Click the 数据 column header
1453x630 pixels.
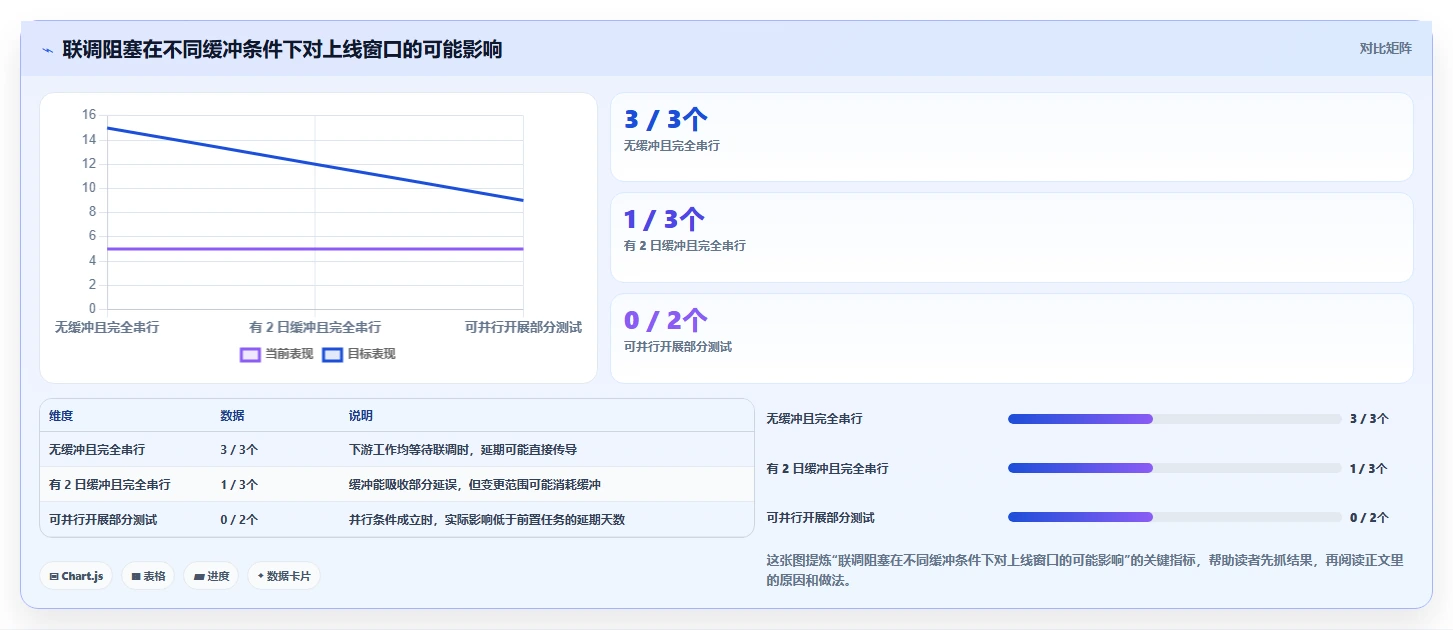[x=232, y=416]
